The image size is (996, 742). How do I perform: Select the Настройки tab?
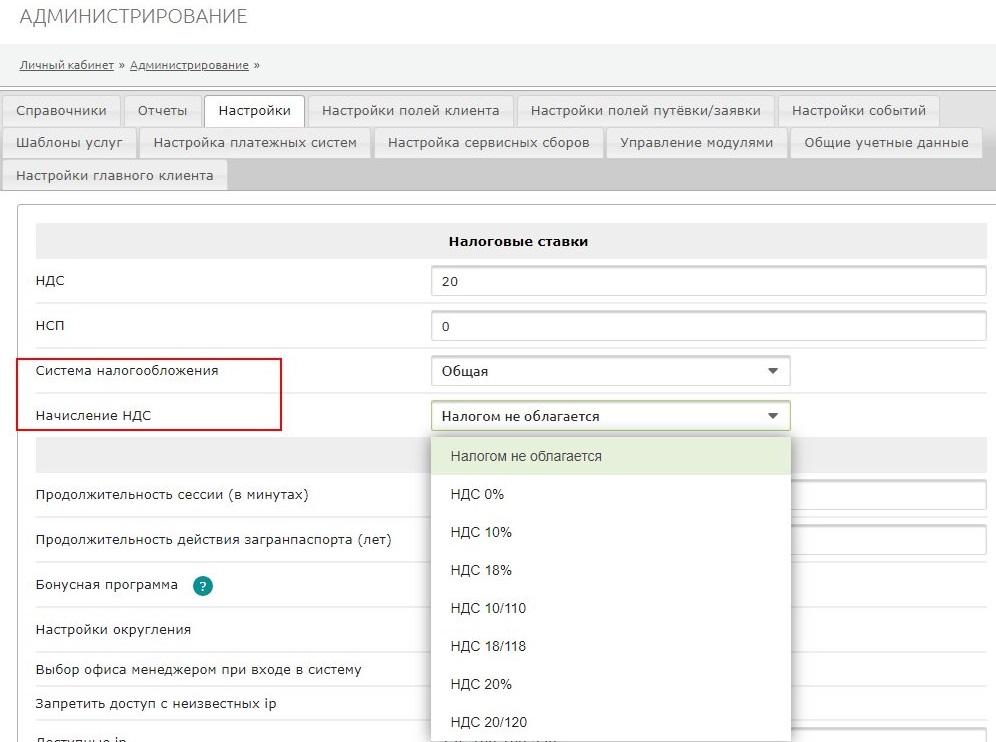click(x=254, y=111)
